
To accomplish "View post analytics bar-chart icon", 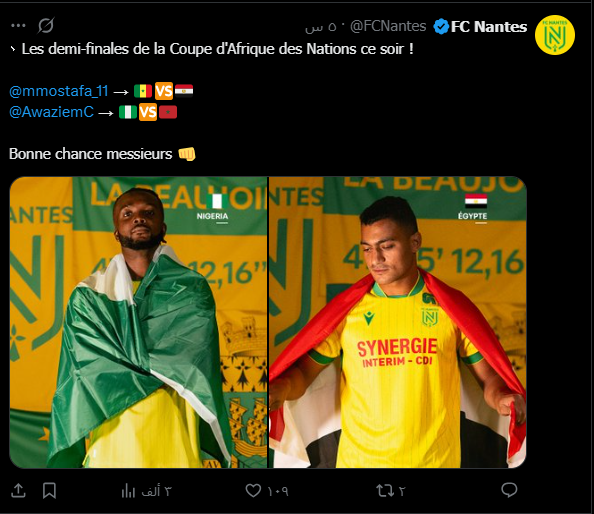I will (x=128, y=491).
